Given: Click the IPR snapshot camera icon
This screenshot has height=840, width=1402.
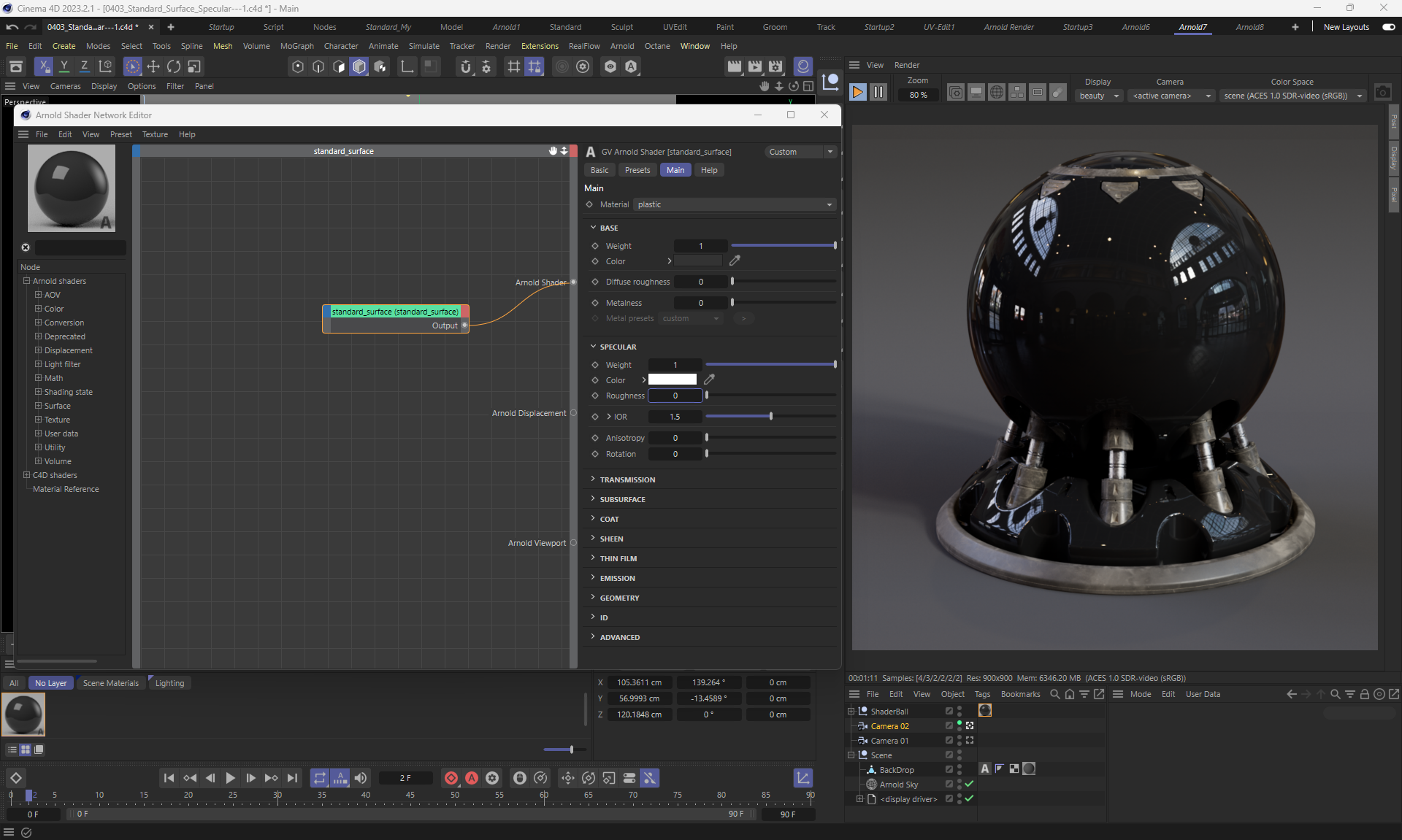Looking at the screenshot, I should coord(1382,93).
